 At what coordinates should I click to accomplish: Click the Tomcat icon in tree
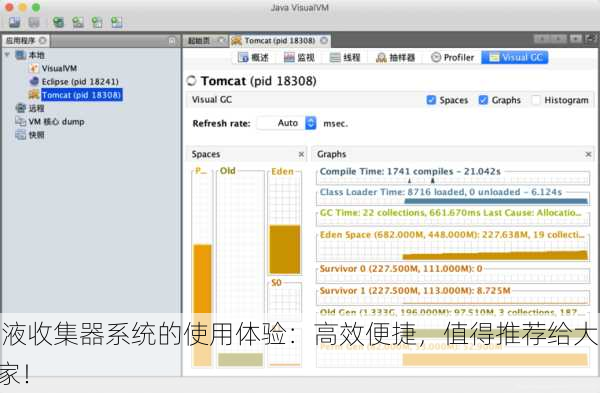pyautogui.click(x=34, y=95)
